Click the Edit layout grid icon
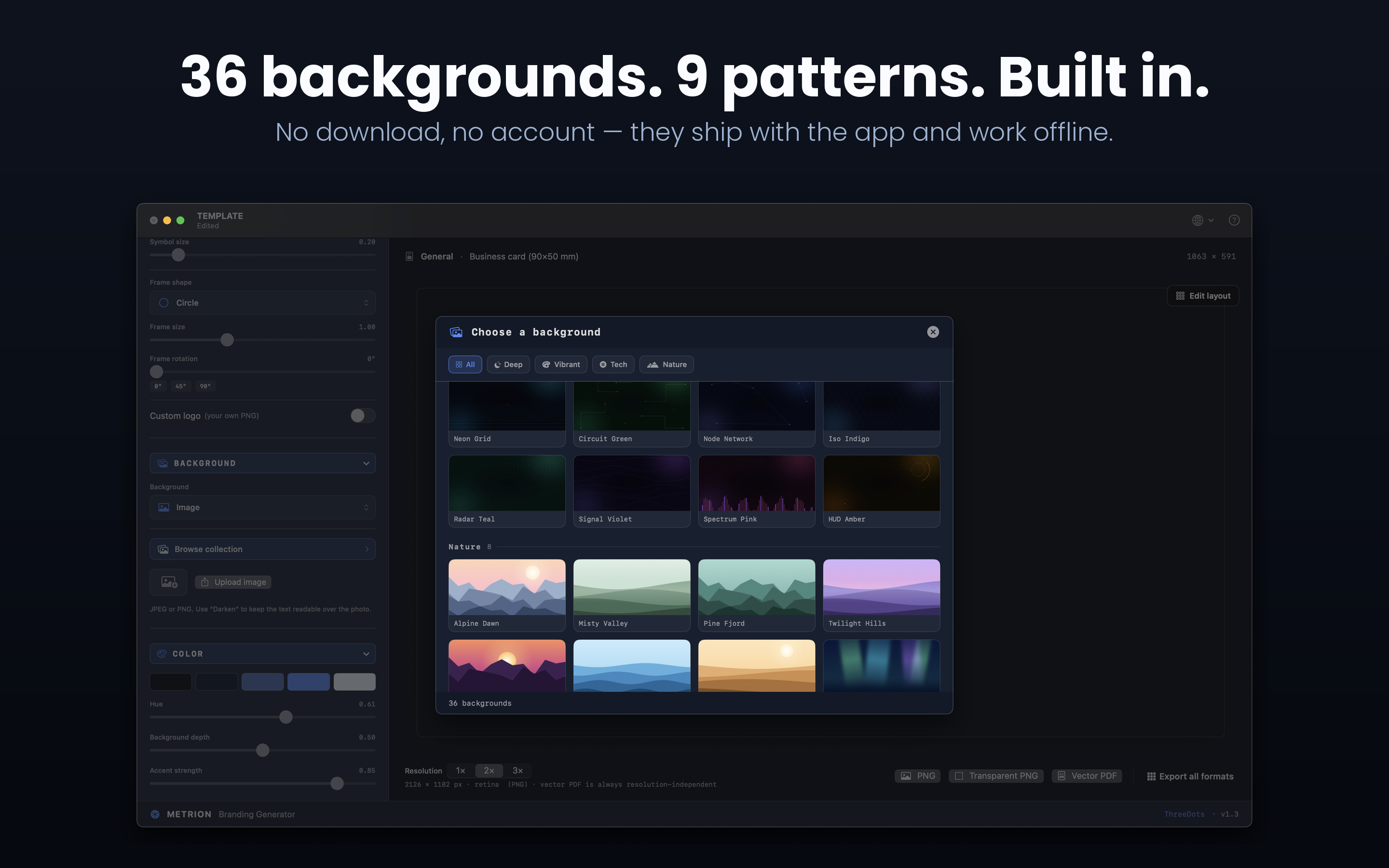 1180,296
